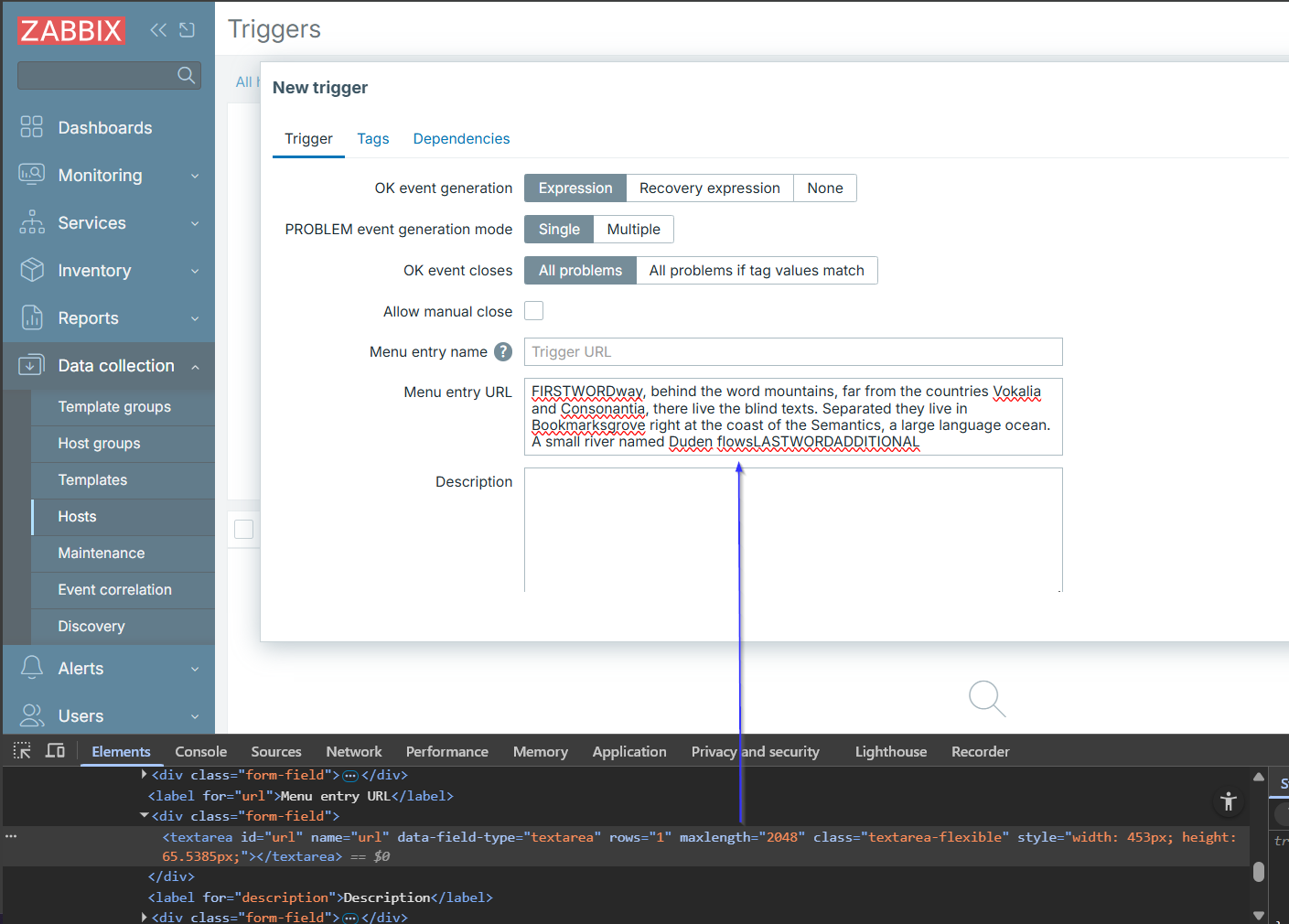This screenshot has width=1289, height=924.
Task: Toggle the DevTools device toolbar icon
Action: pos(56,751)
